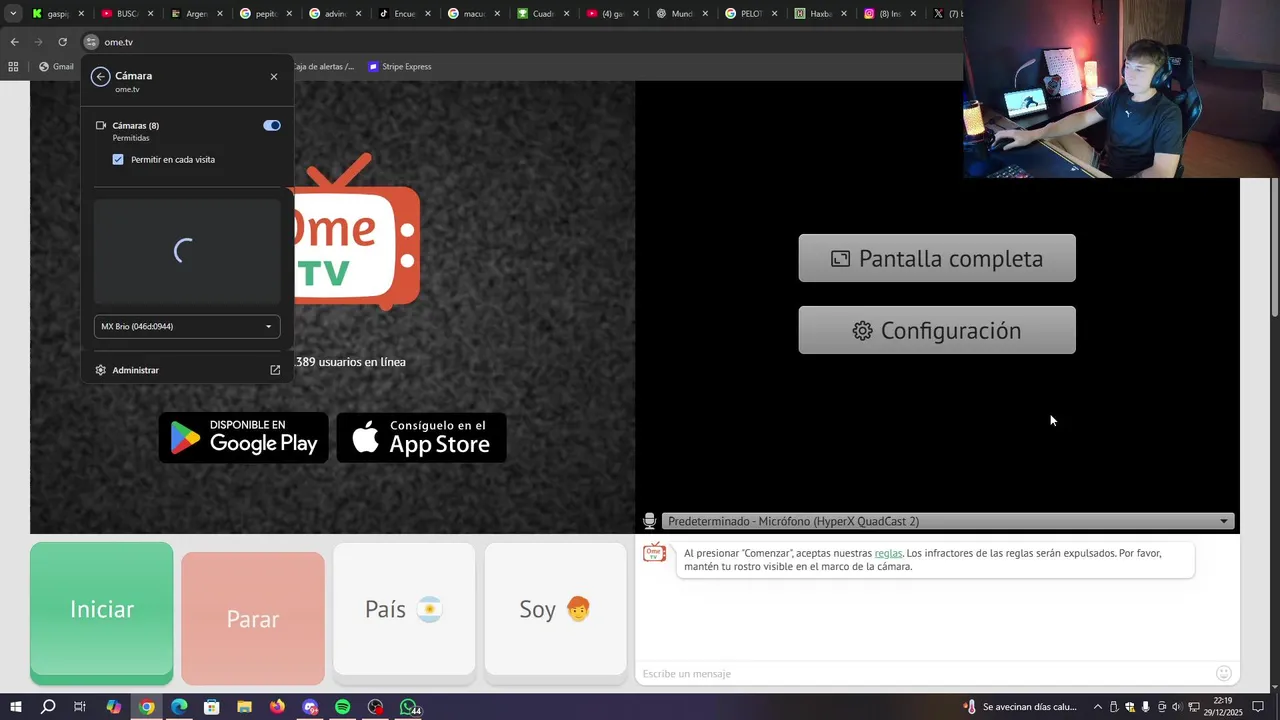
Task: Open OBS Studio from taskbar
Action: (x=375, y=707)
